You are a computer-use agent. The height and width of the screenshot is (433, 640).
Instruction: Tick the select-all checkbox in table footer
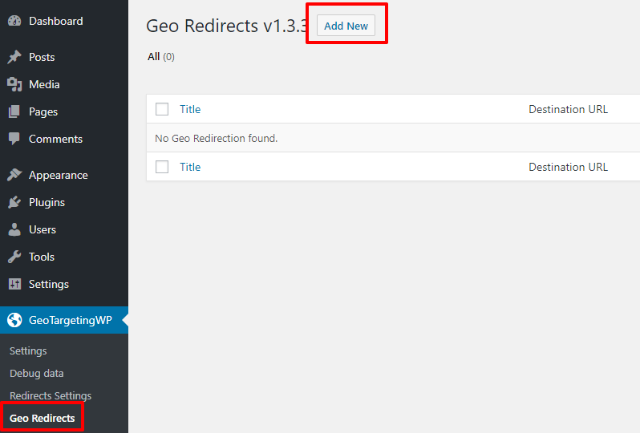[162, 167]
